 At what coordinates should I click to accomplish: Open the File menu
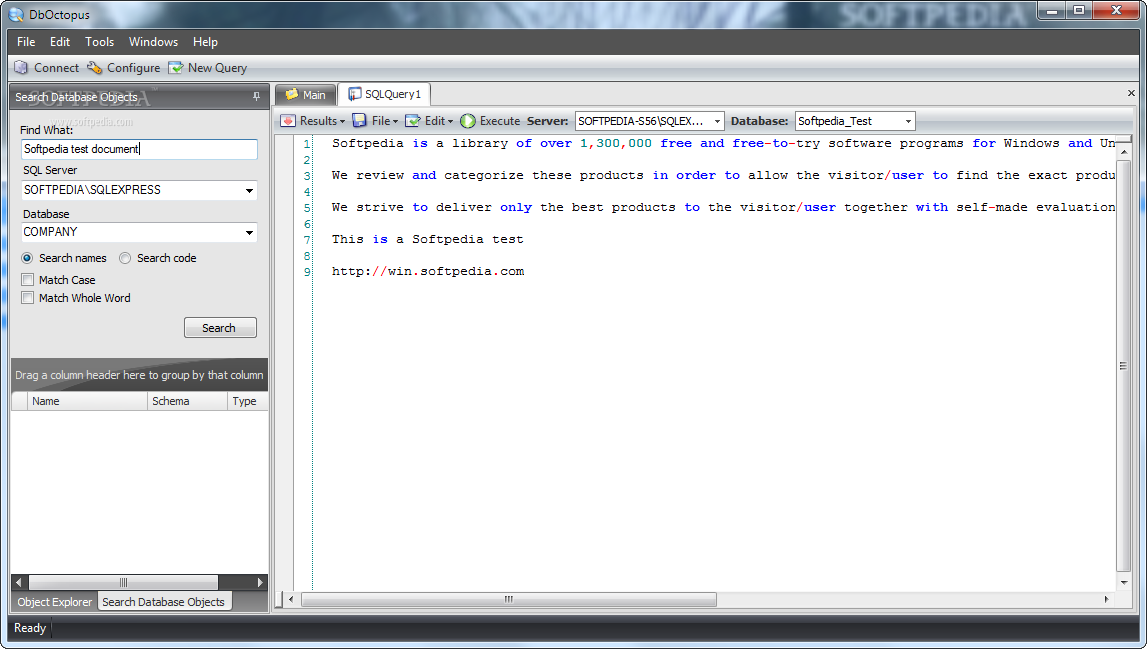(x=26, y=42)
